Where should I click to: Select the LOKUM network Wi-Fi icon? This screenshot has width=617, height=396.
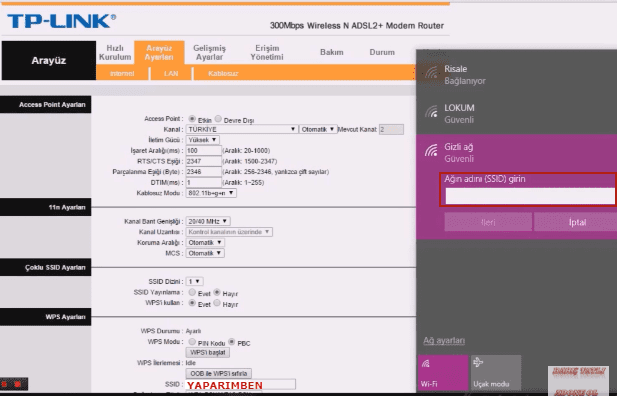pos(431,112)
